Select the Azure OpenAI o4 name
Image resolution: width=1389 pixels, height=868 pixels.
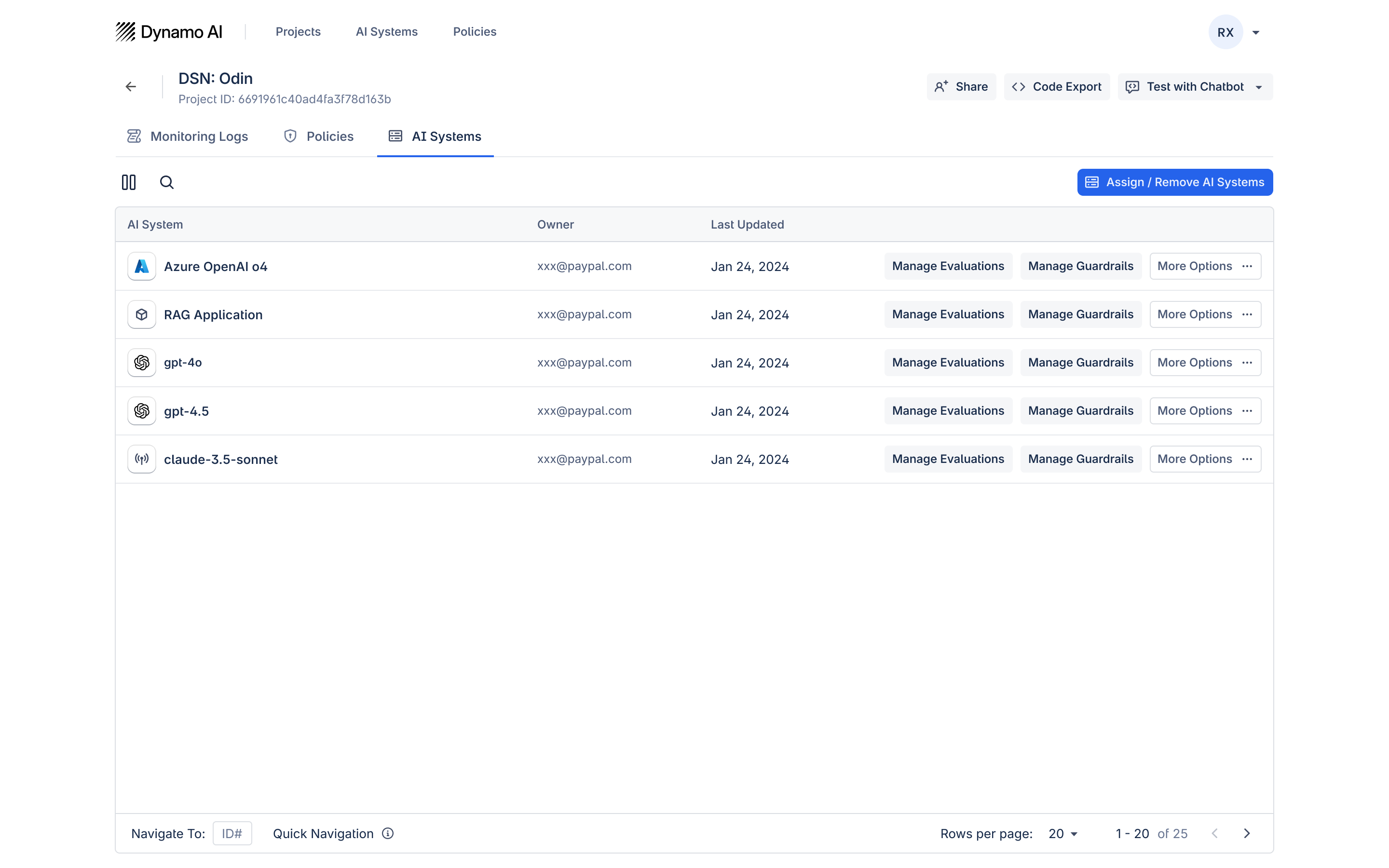click(215, 266)
